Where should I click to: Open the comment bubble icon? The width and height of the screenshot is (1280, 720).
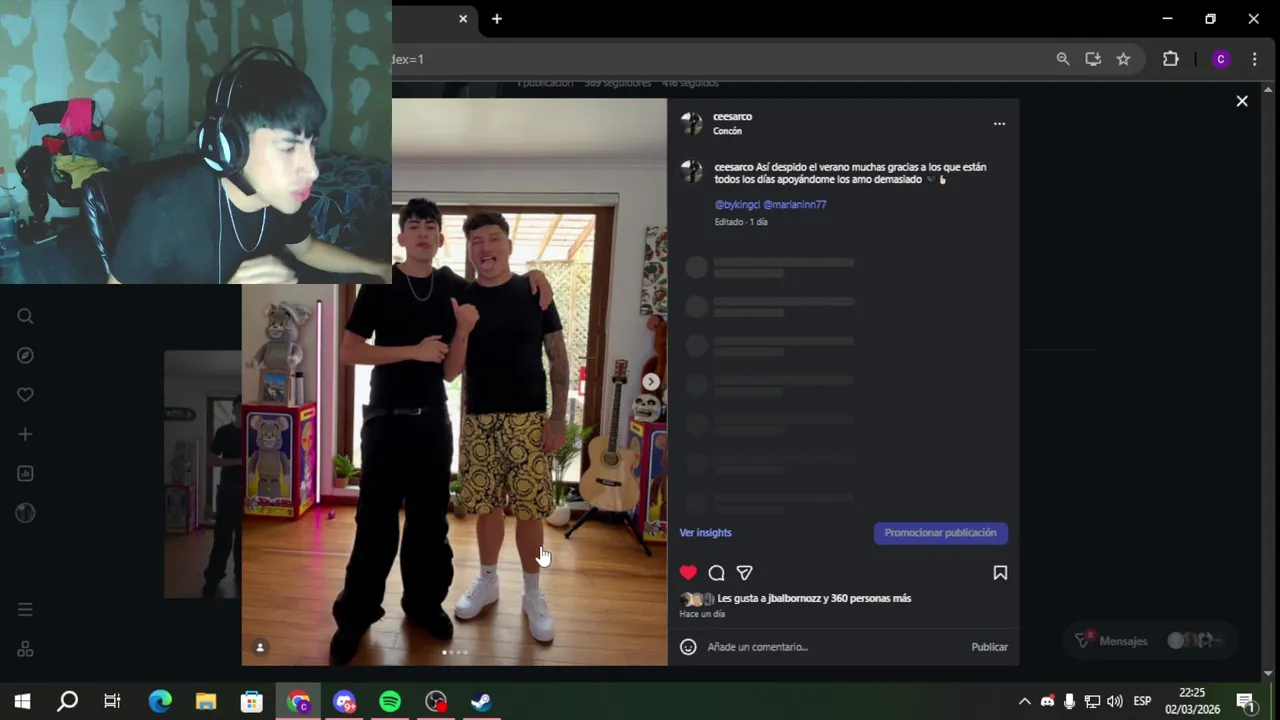[716, 573]
